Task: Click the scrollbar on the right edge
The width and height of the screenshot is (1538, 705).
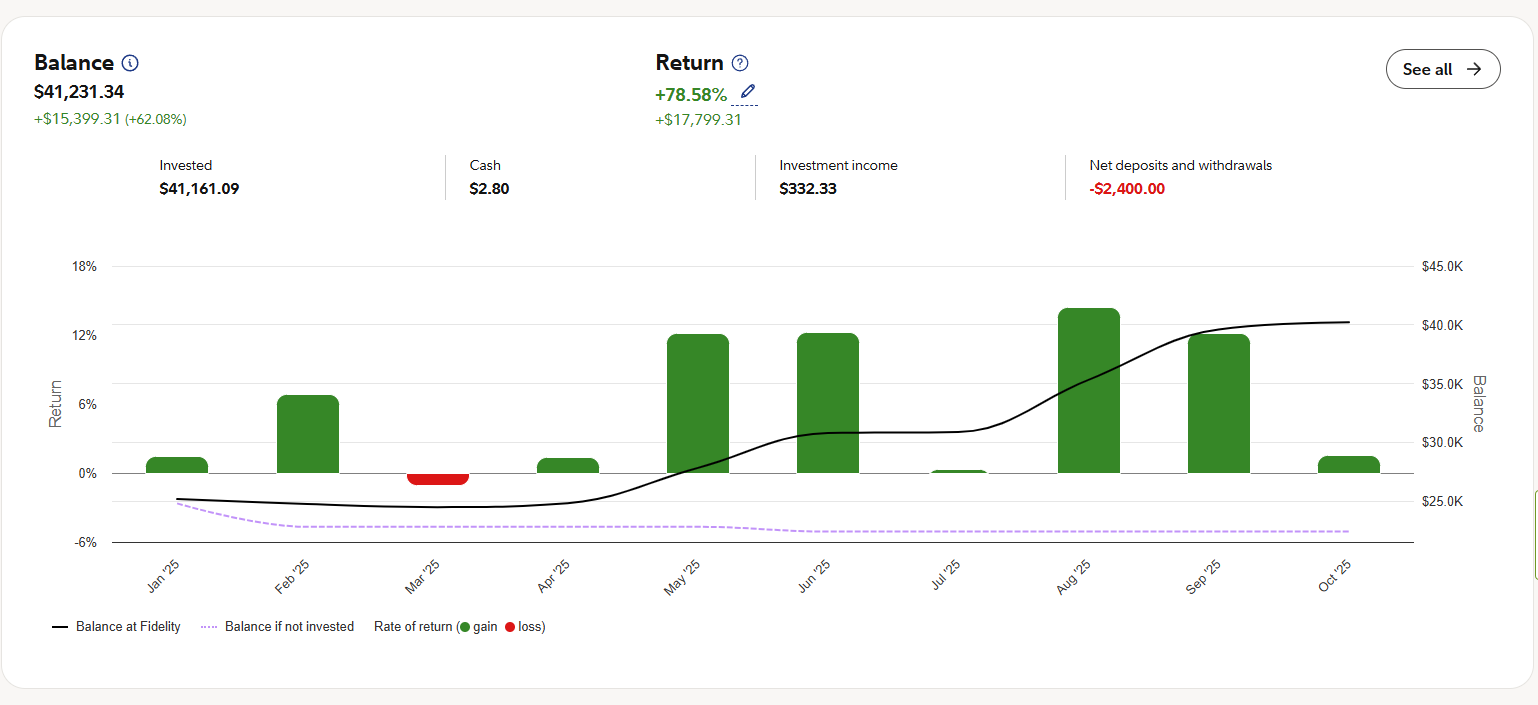Action: pos(1534,535)
